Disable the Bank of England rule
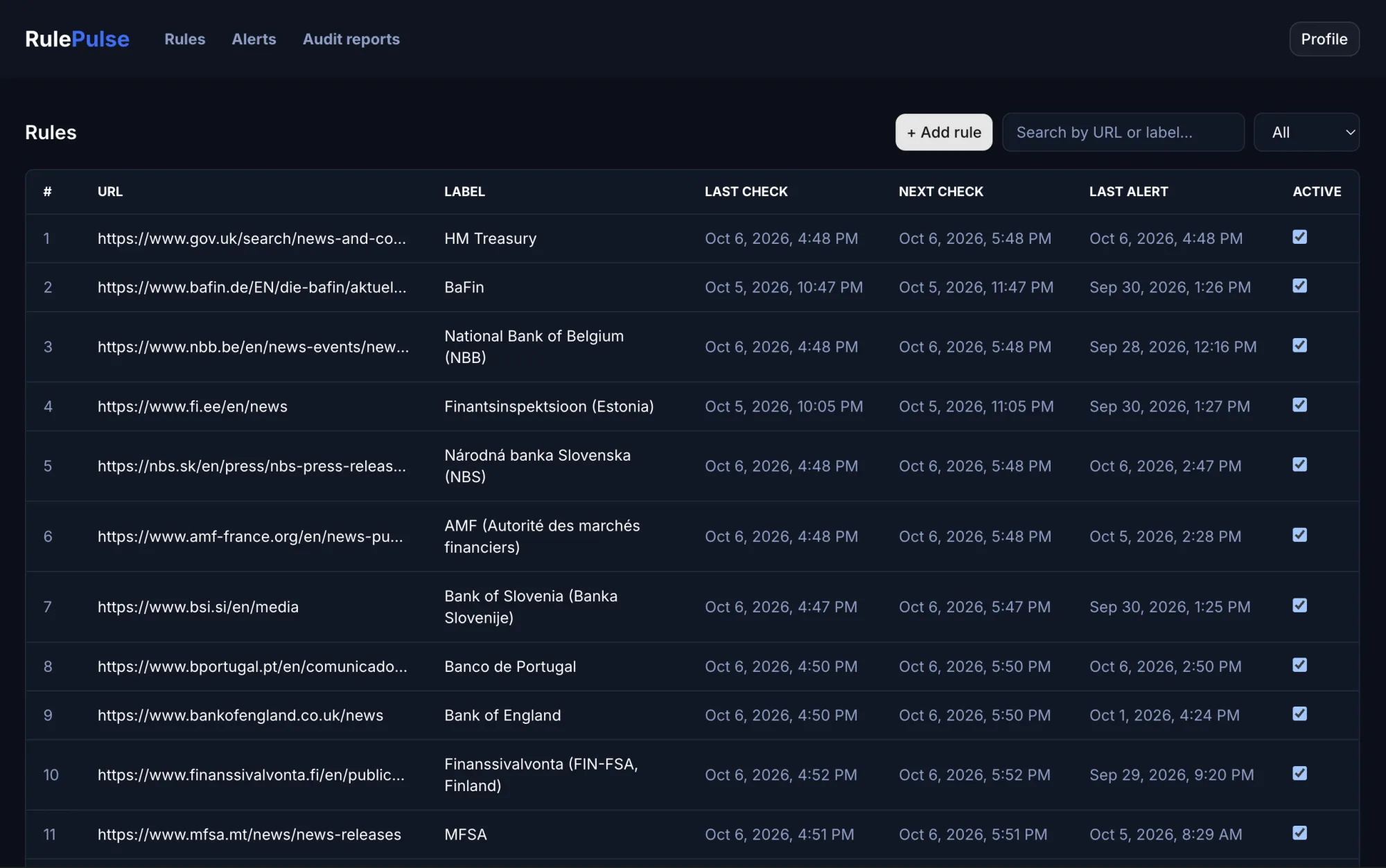 click(x=1299, y=714)
